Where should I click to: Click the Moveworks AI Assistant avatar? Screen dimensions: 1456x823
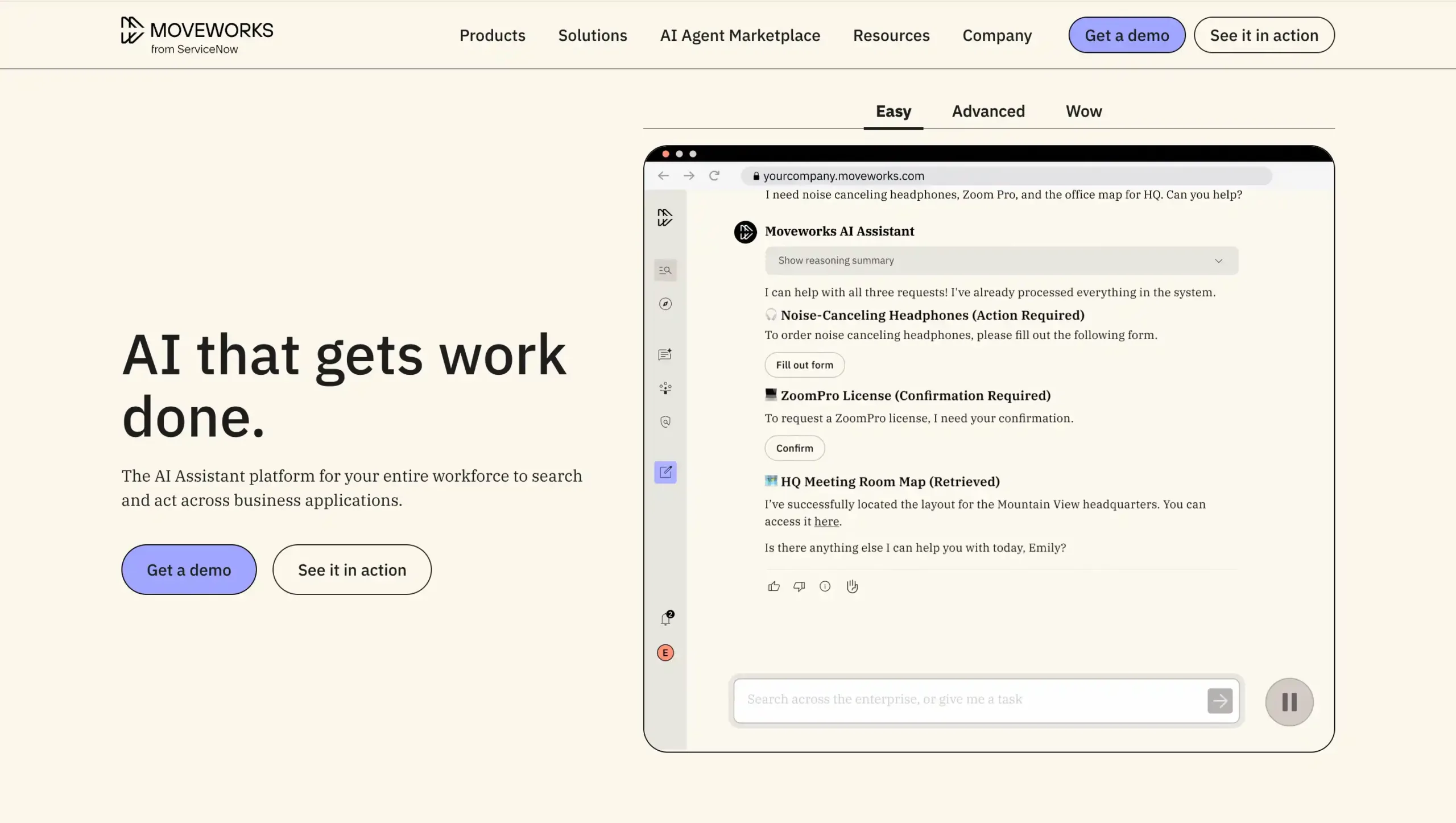(x=745, y=232)
